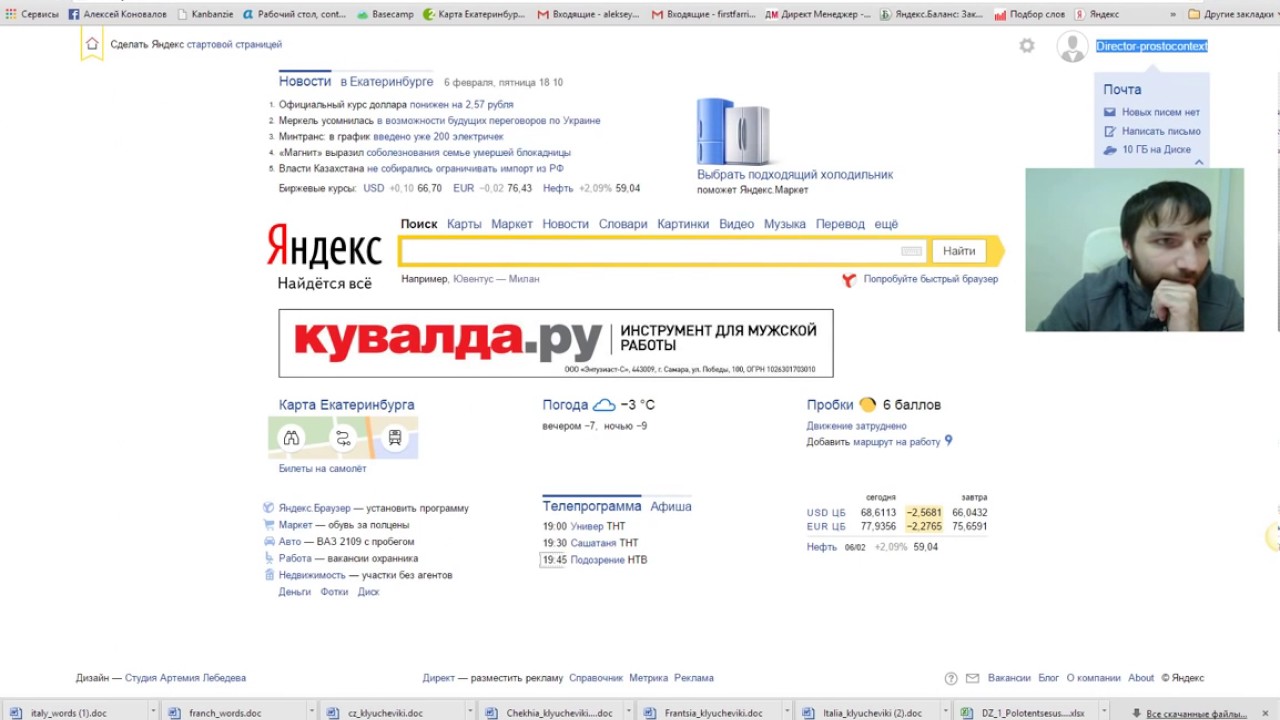Collapse the mail panel arrow
This screenshot has height=720, width=1280.
(x=1199, y=161)
